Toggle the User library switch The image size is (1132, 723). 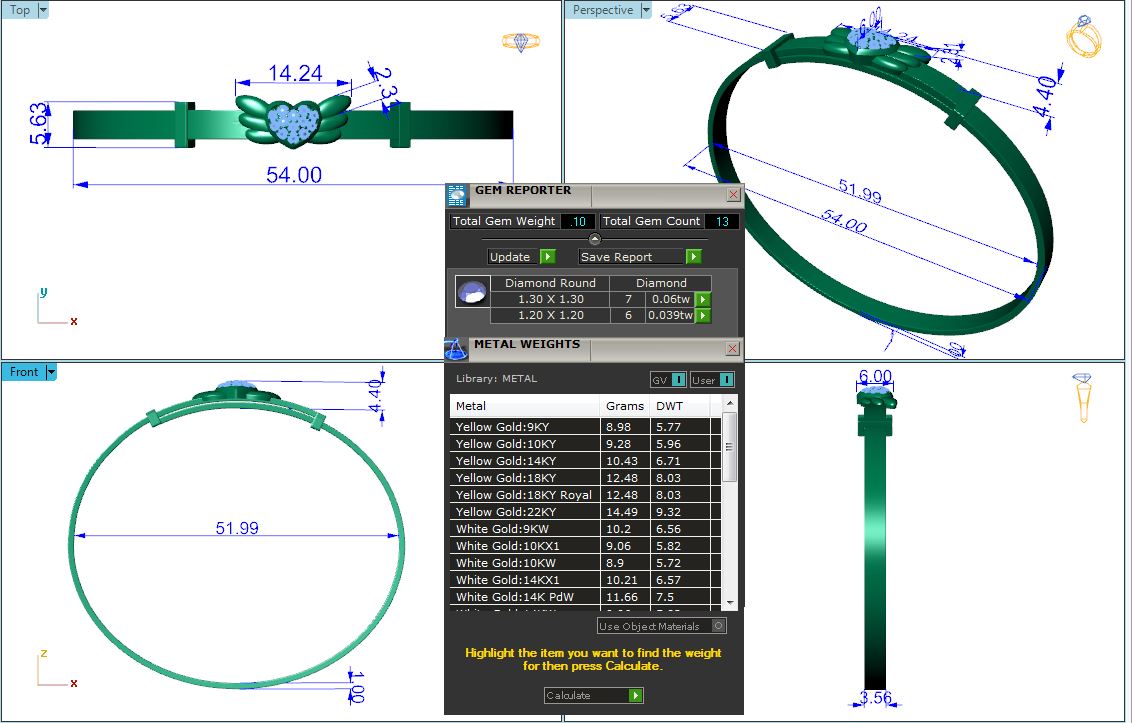(726, 380)
